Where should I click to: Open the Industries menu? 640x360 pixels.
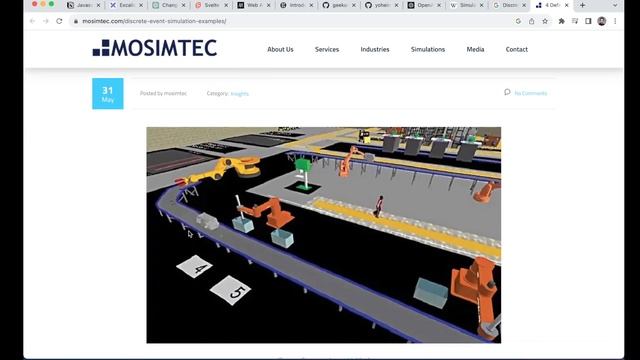pos(375,49)
